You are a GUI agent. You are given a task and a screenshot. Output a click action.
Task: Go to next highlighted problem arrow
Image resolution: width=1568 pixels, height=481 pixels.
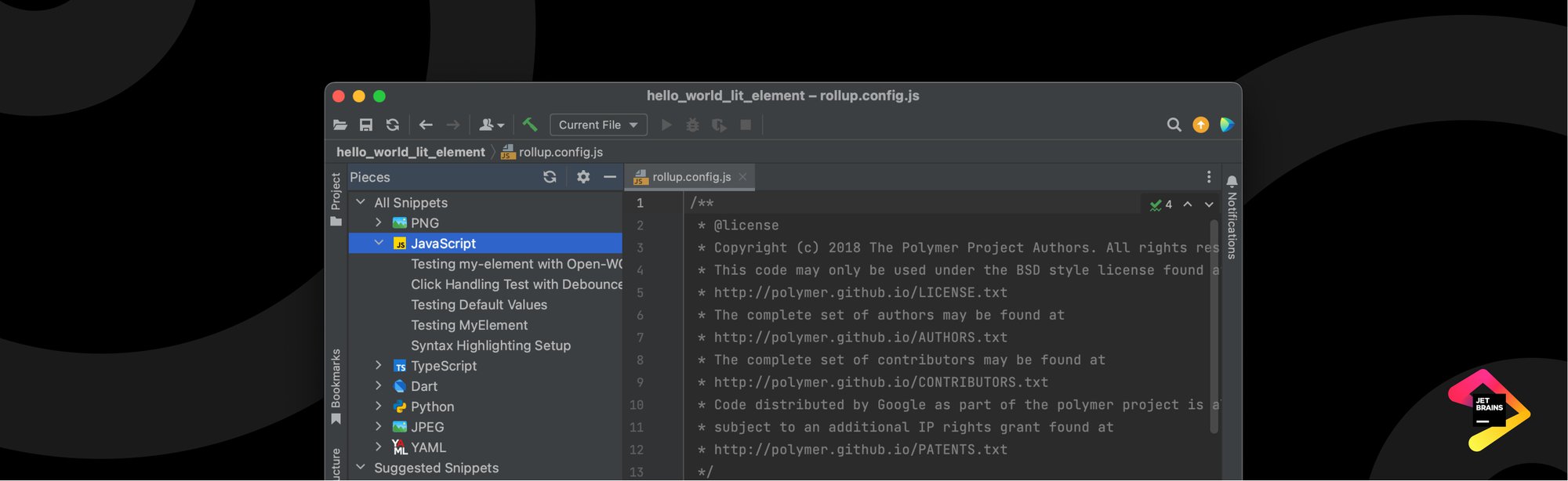tap(1209, 204)
